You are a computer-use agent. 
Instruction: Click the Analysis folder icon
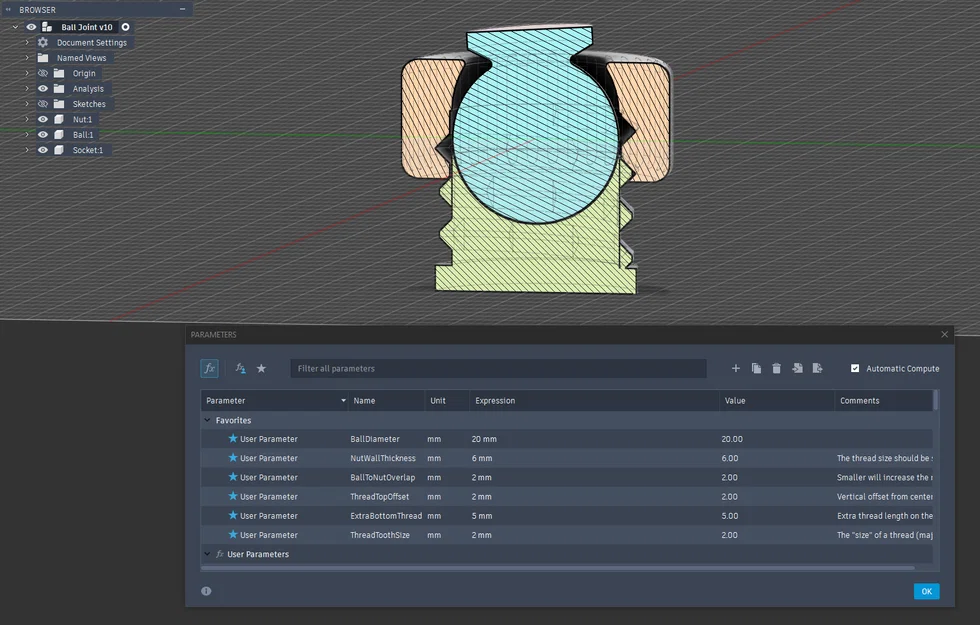pos(59,88)
